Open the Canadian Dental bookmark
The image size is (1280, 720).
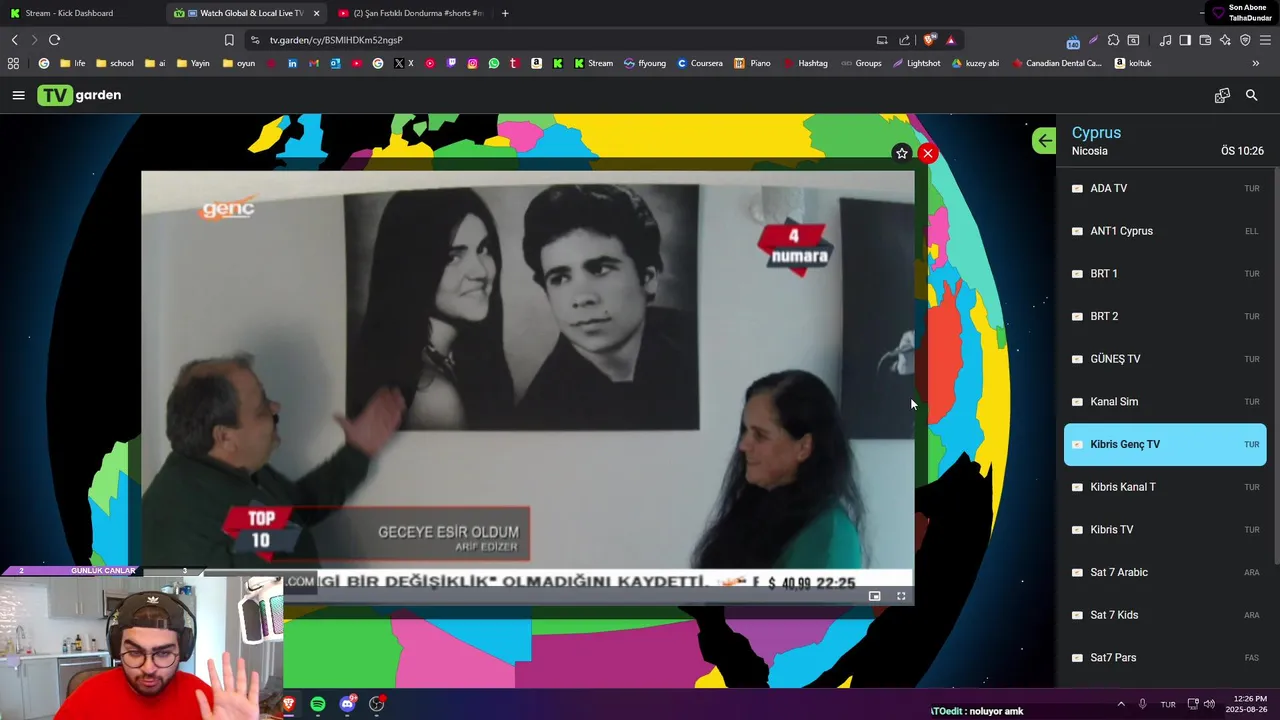[x=1057, y=63]
